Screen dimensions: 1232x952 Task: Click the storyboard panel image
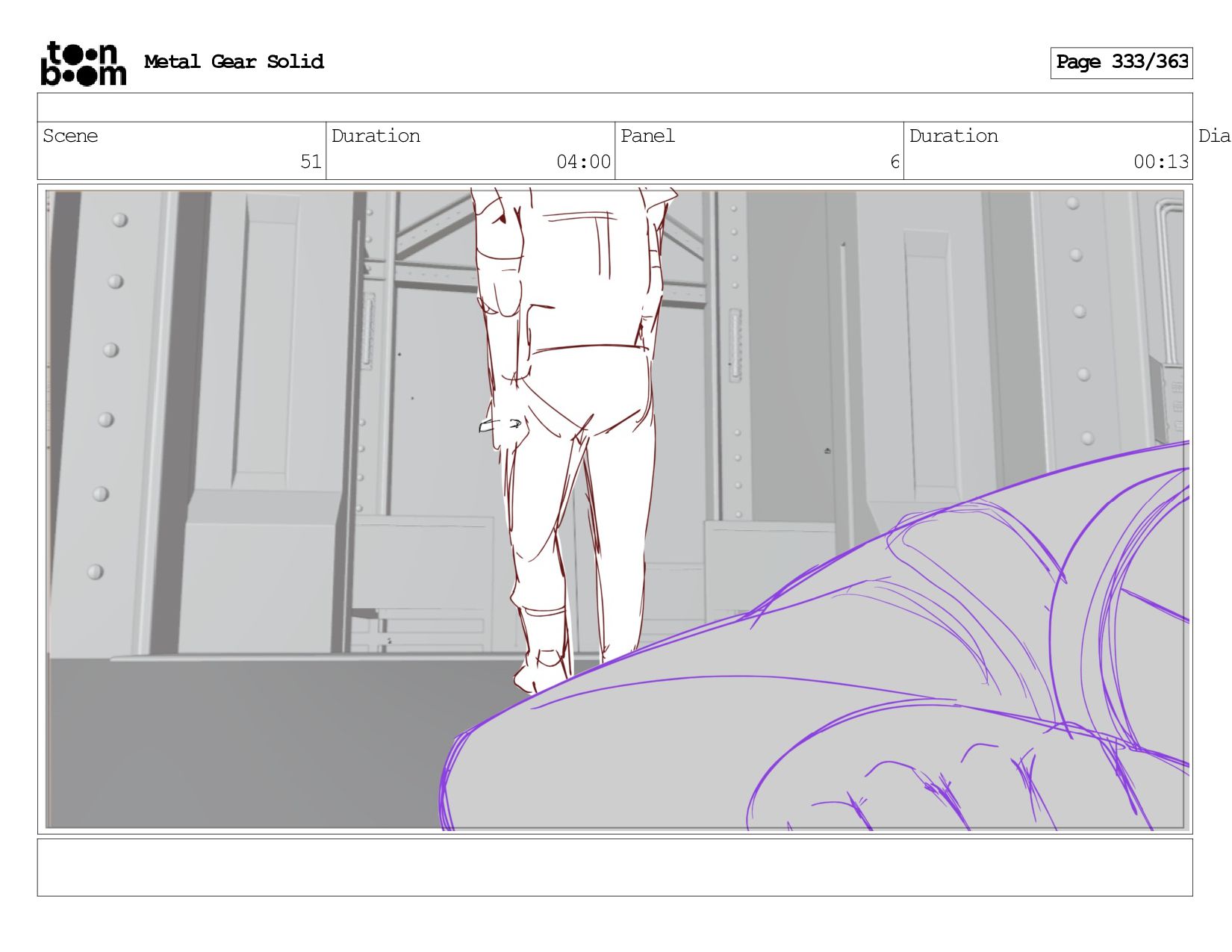pos(615,509)
